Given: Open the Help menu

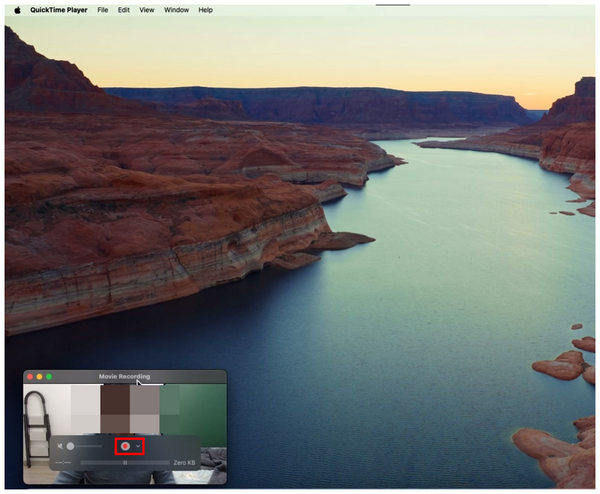Looking at the screenshot, I should [x=205, y=10].
